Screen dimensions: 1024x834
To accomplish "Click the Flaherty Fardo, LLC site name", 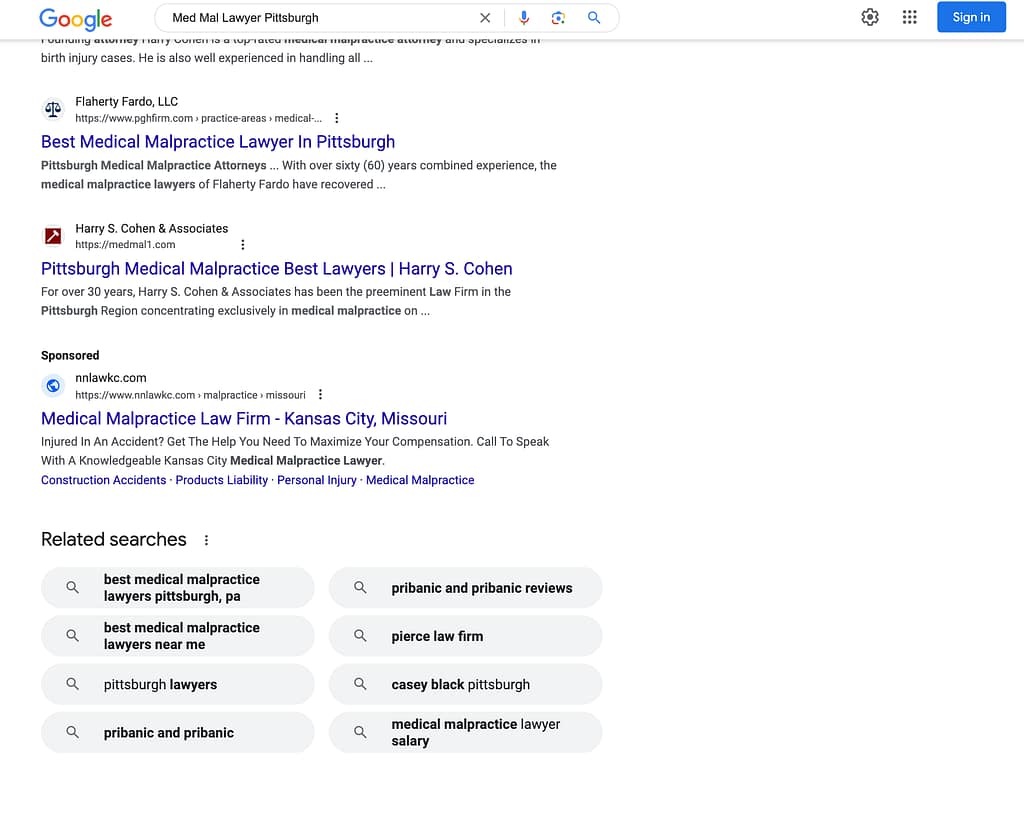I will coord(127,101).
